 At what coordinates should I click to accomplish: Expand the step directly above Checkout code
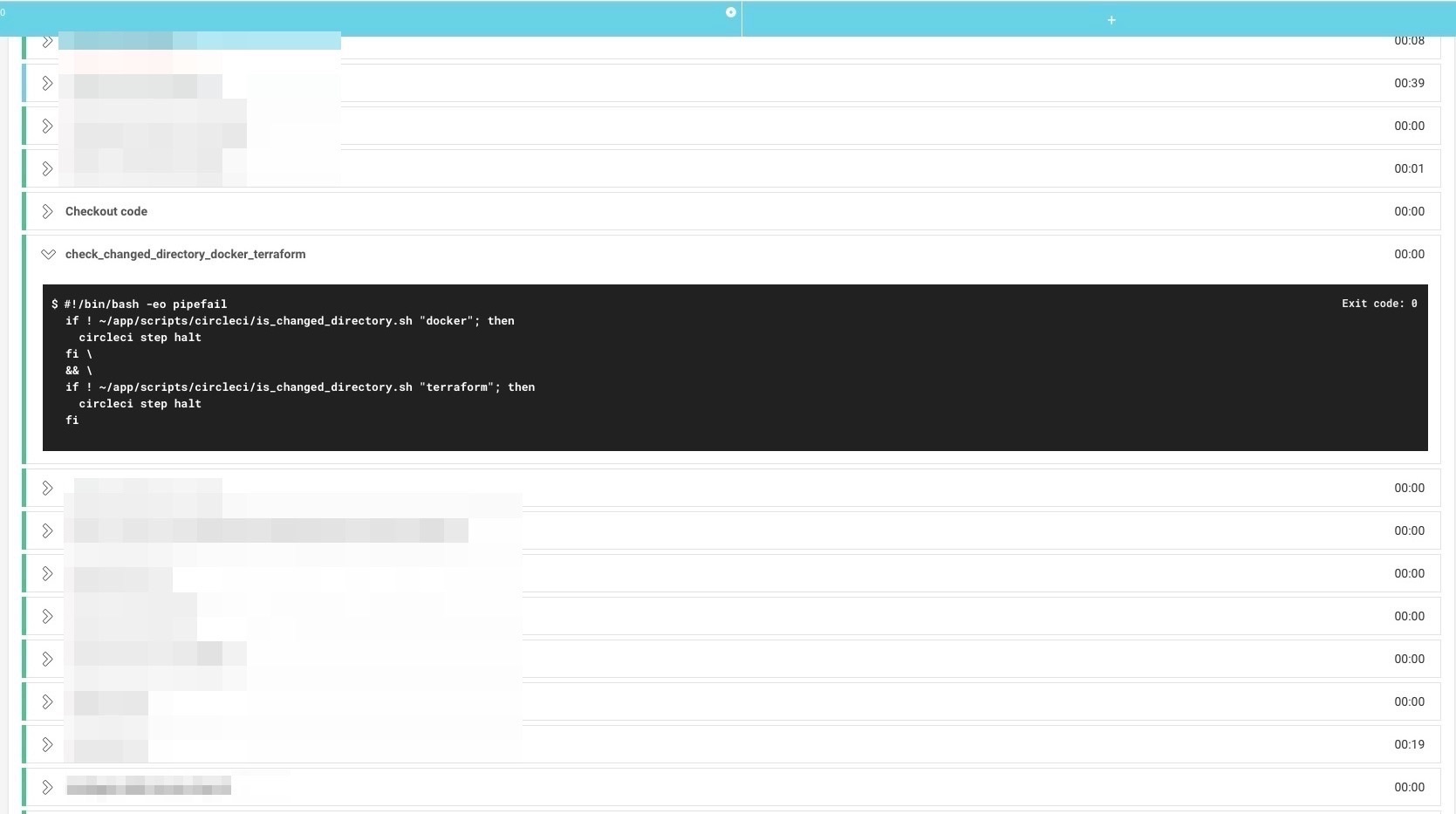tap(48, 169)
